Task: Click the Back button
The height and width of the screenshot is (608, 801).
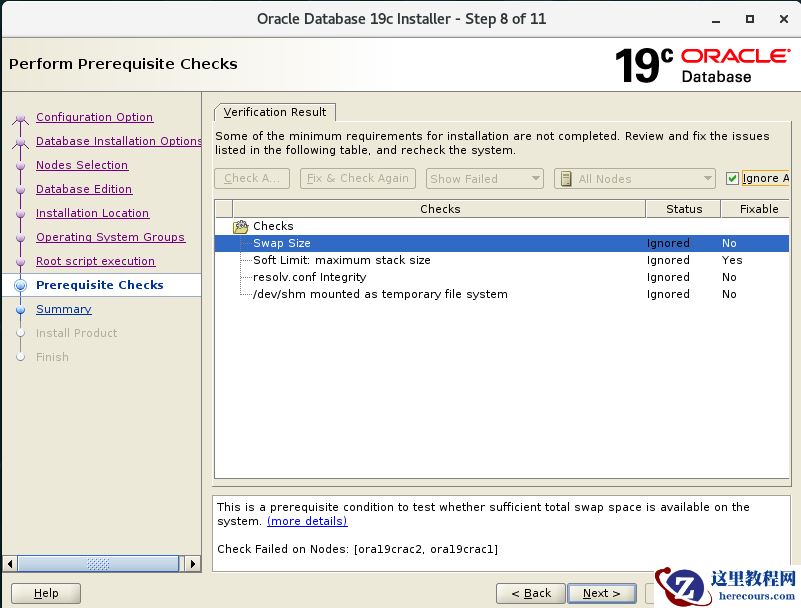Action: (x=531, y=593)
